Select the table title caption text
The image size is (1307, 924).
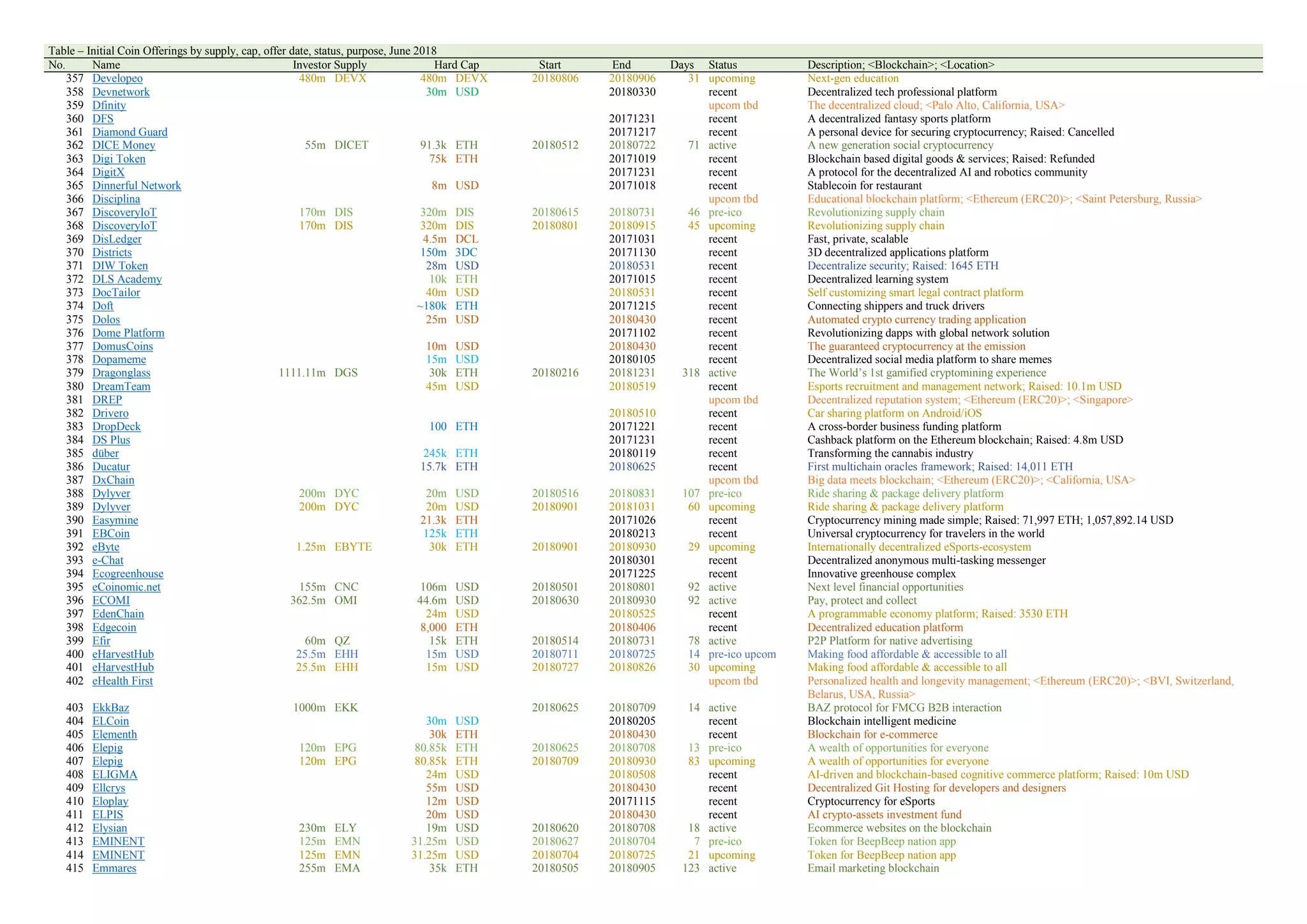243,51
